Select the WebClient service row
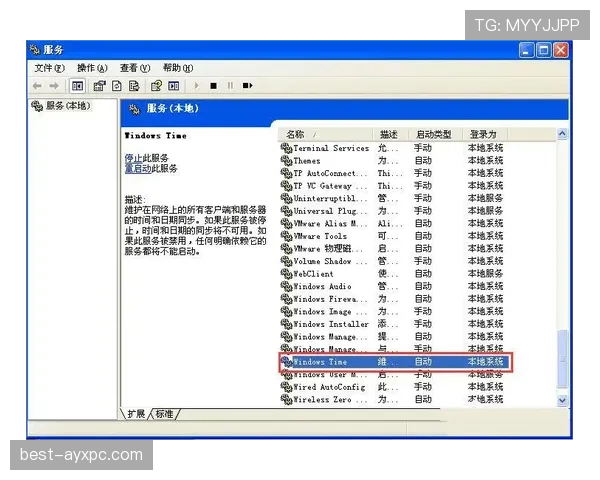This screenshot has width=600, height=480. click(x=393, y=274)
